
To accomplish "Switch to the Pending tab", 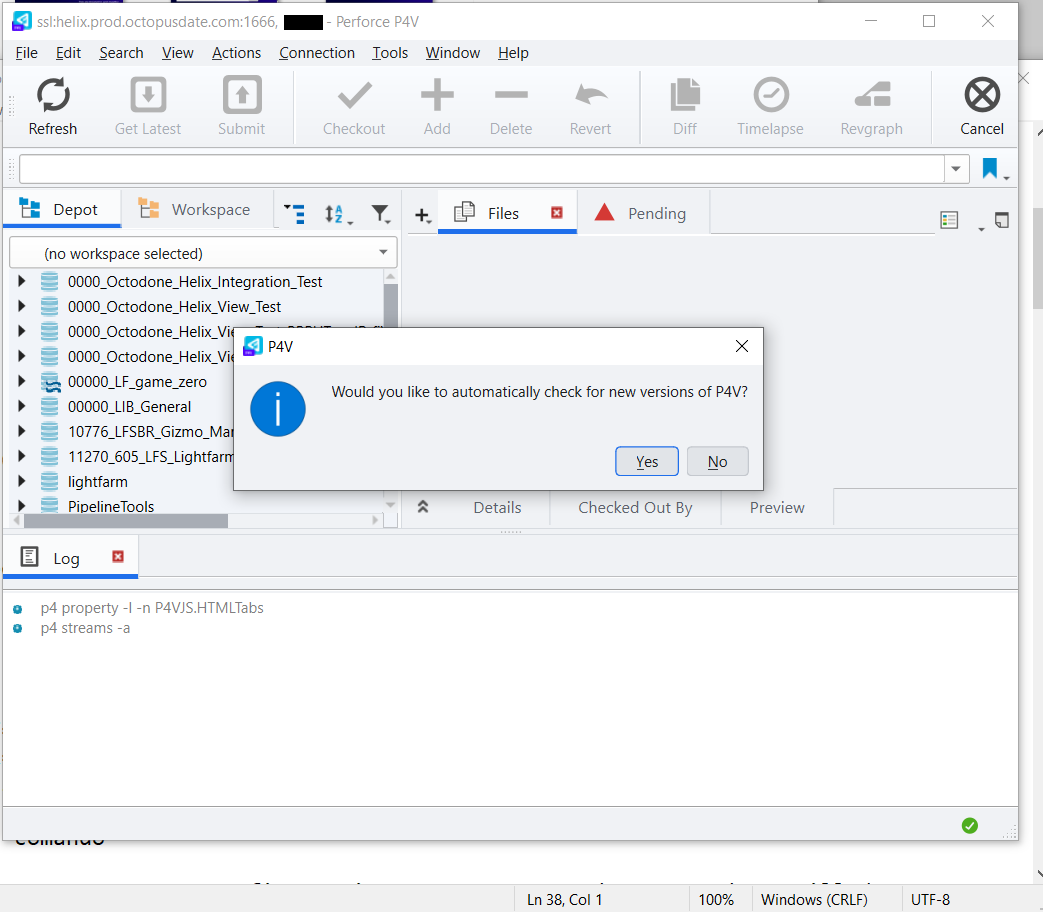I will (643, 214).
